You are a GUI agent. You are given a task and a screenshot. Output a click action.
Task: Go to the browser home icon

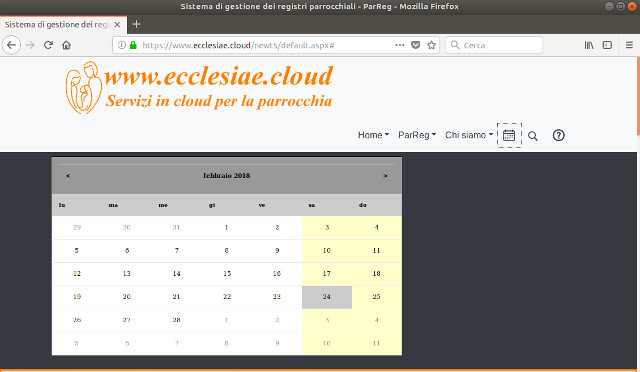tap(67, 45)
